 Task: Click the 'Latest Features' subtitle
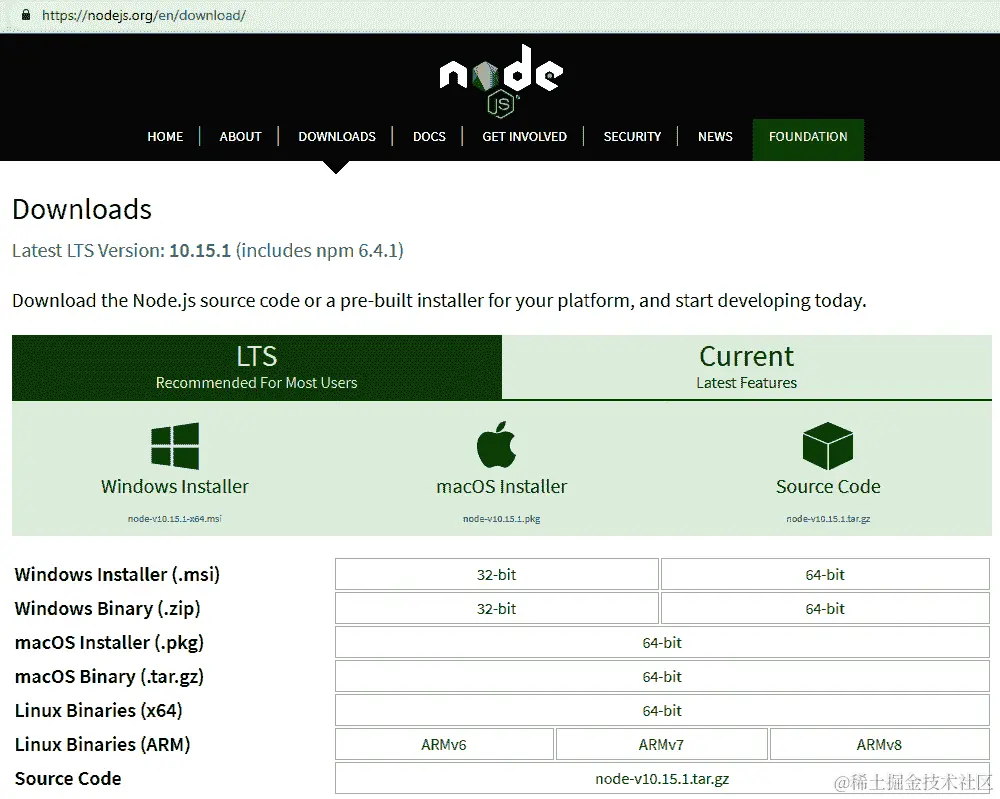coord(747,383)
